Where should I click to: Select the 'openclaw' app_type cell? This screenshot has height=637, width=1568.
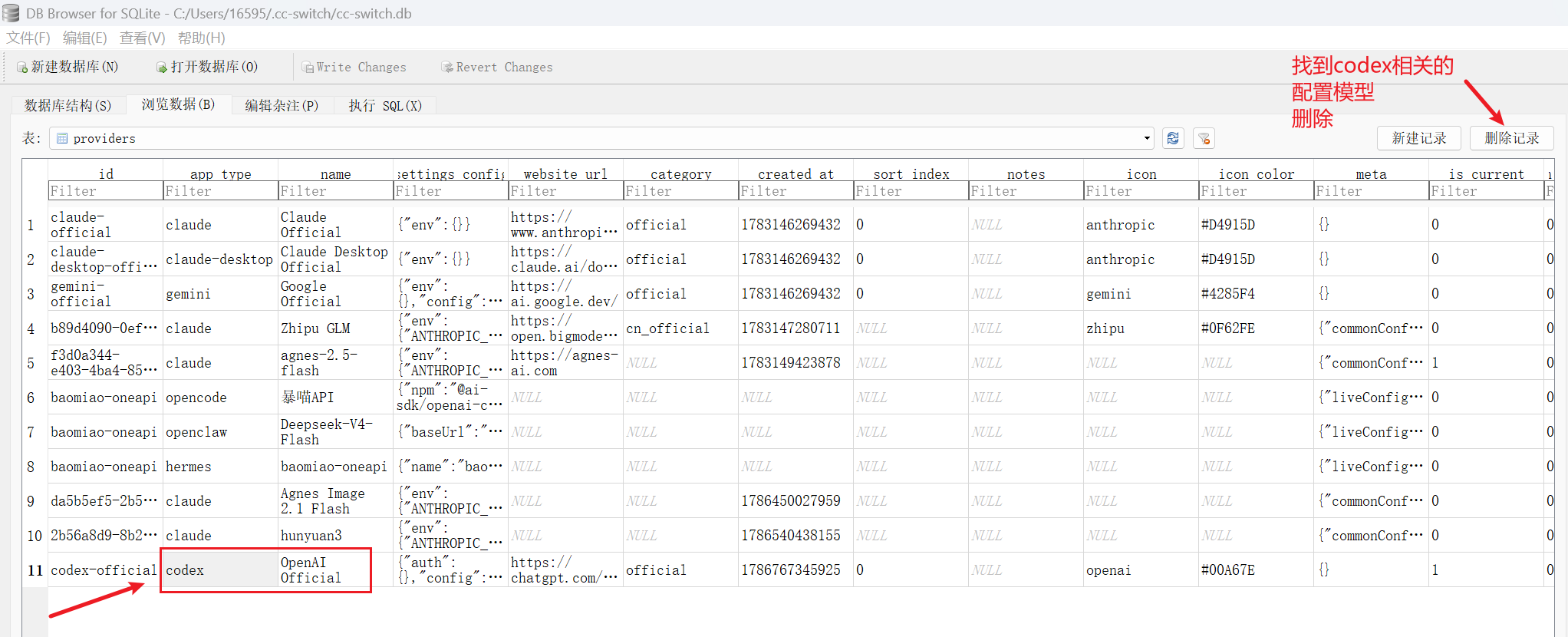(220, 432)
